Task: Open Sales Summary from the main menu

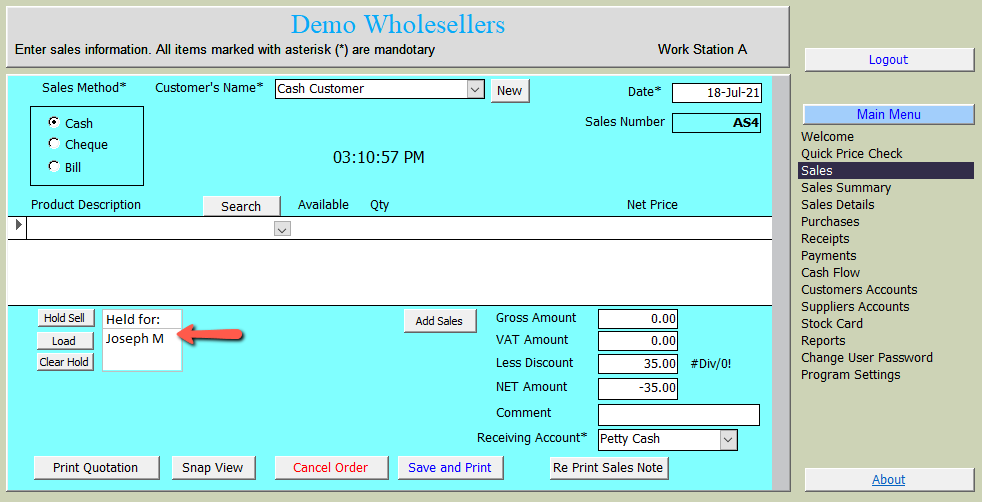Action: tap(845, 188)
